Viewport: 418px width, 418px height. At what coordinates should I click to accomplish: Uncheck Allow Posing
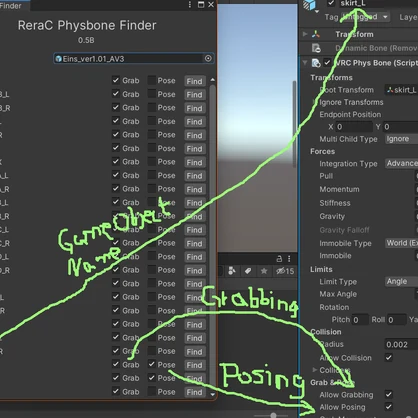[x=389, y=407]
